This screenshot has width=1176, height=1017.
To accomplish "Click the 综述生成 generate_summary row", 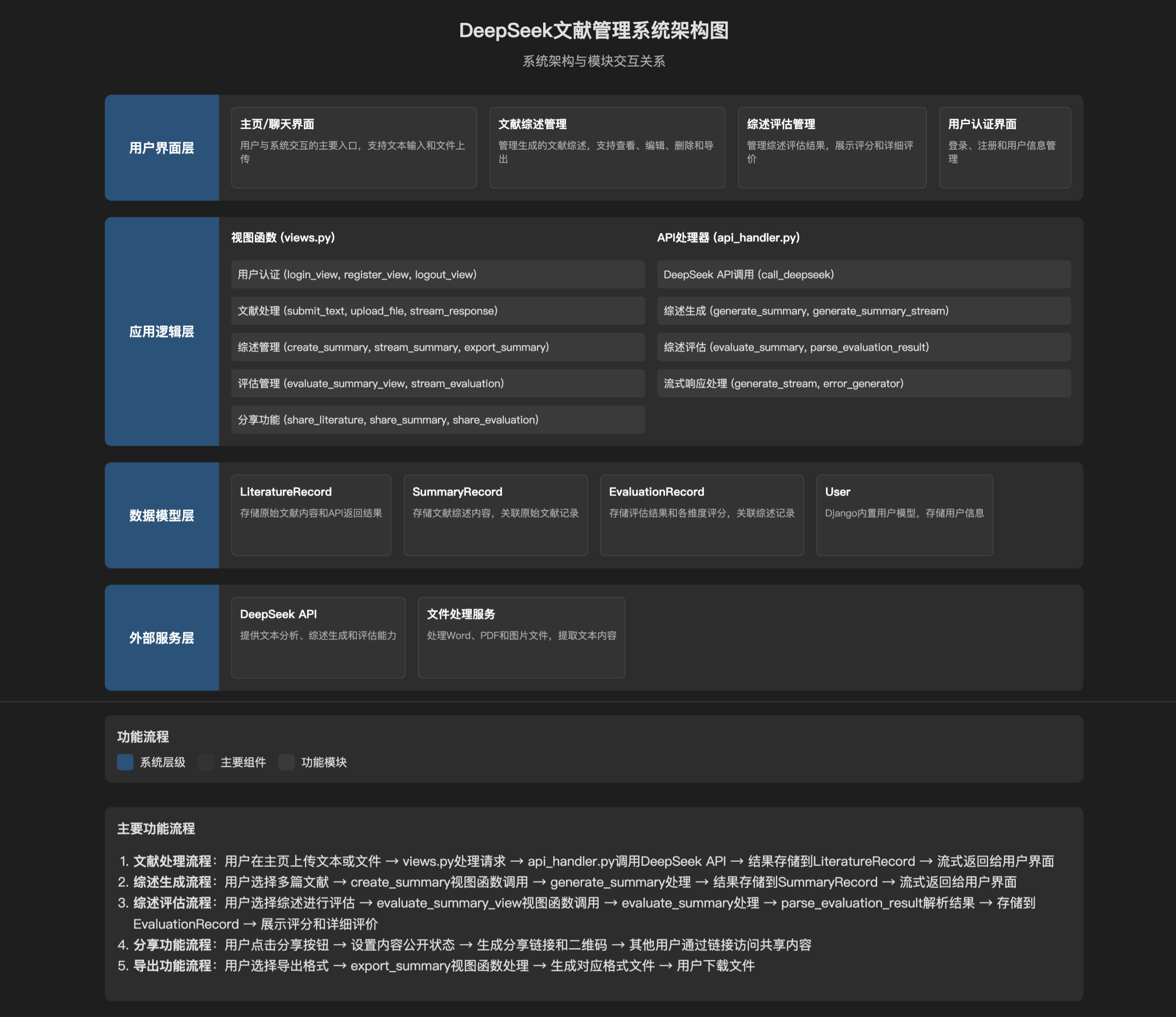I will [864, 311].
